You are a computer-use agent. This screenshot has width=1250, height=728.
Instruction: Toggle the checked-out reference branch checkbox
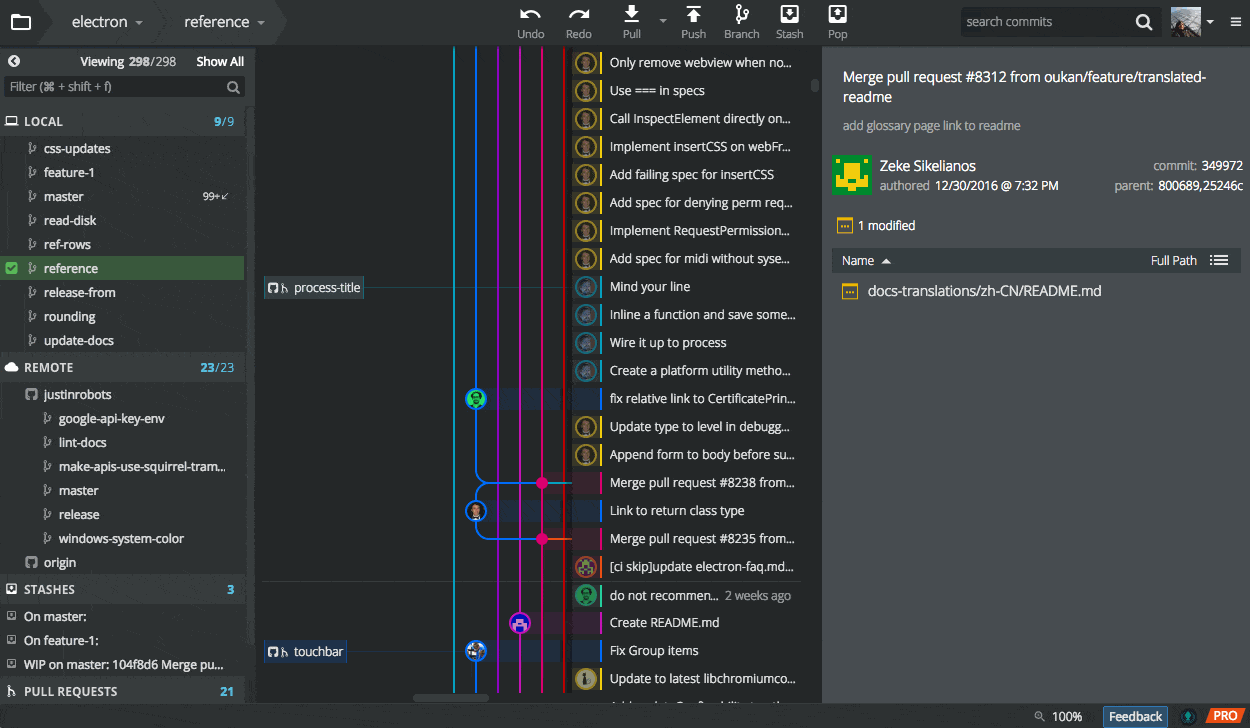point(12,268)
